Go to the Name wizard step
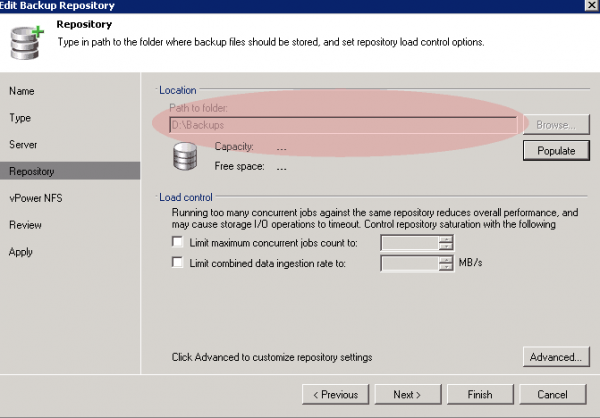This screenshot has width=600, height=418. [22, 91]
